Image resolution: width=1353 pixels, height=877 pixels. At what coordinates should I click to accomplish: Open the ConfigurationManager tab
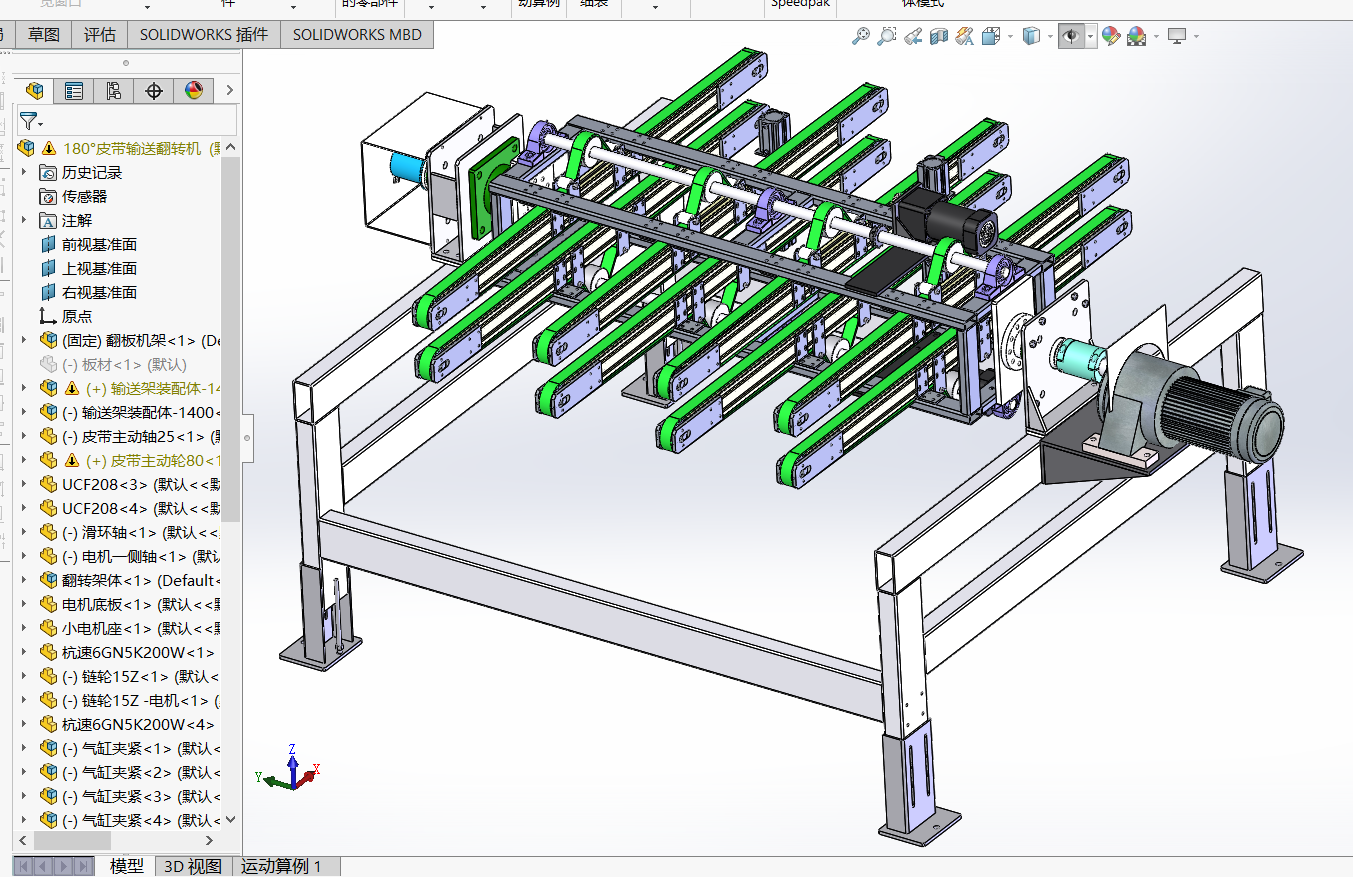[114, 91]
